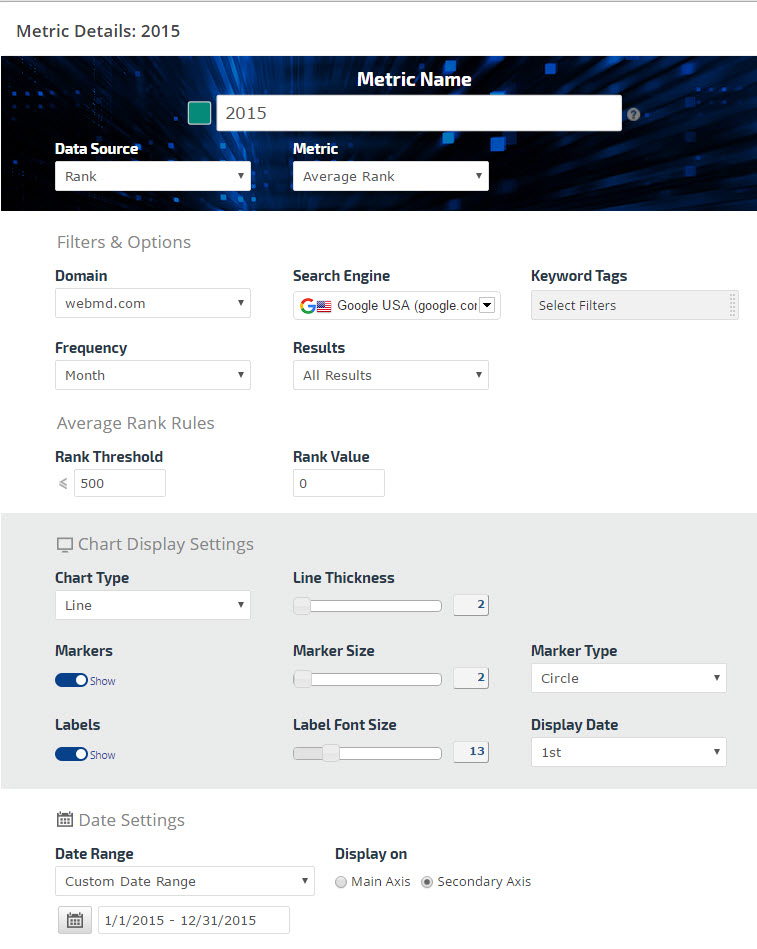This screenshot has width=757, height=949.
Task: Open the Frequency Month dropdown
Action: tap(152, 375)
